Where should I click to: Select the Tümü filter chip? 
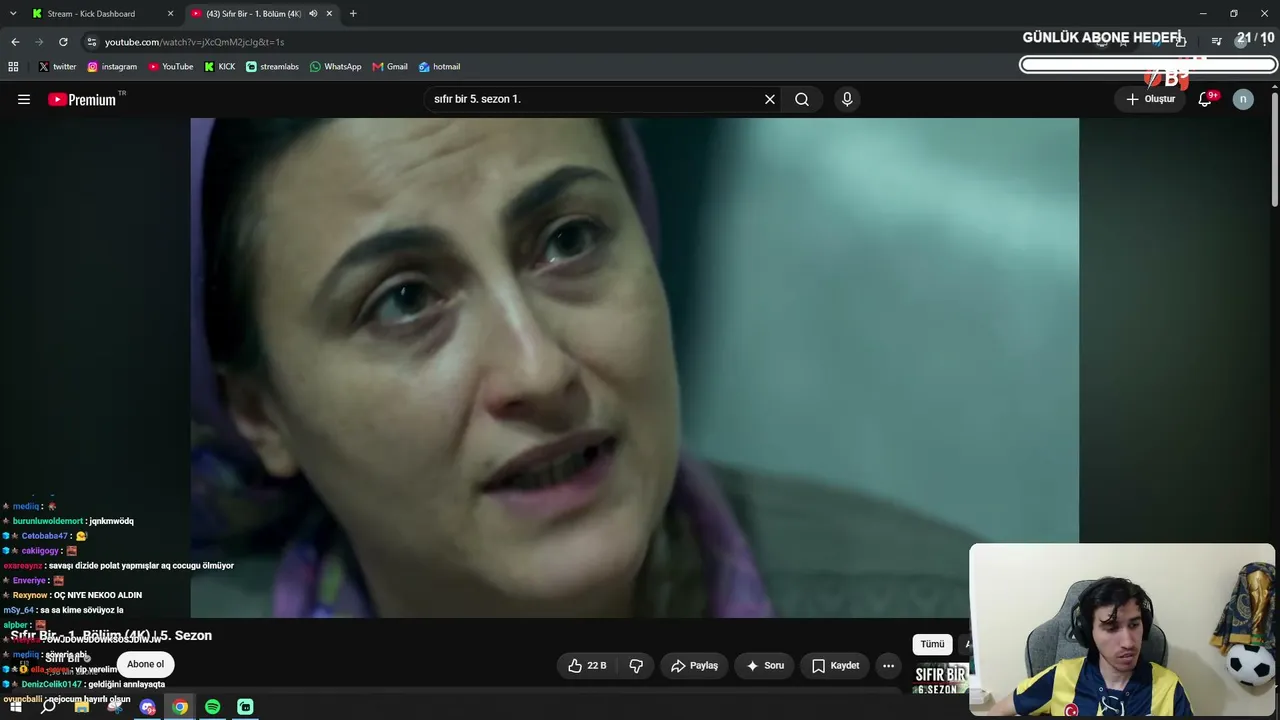pyautogui.click(x=932, y=644)
